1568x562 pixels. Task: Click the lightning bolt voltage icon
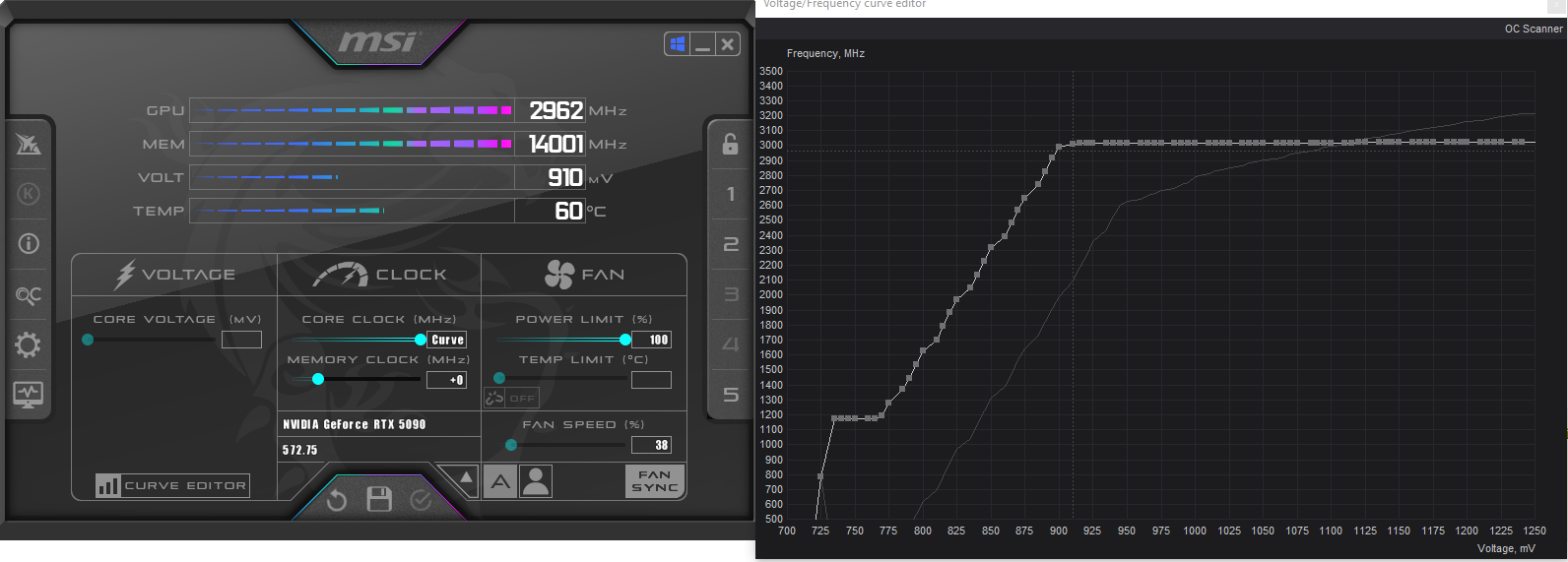pyautogui.click(x=124, y=275)
